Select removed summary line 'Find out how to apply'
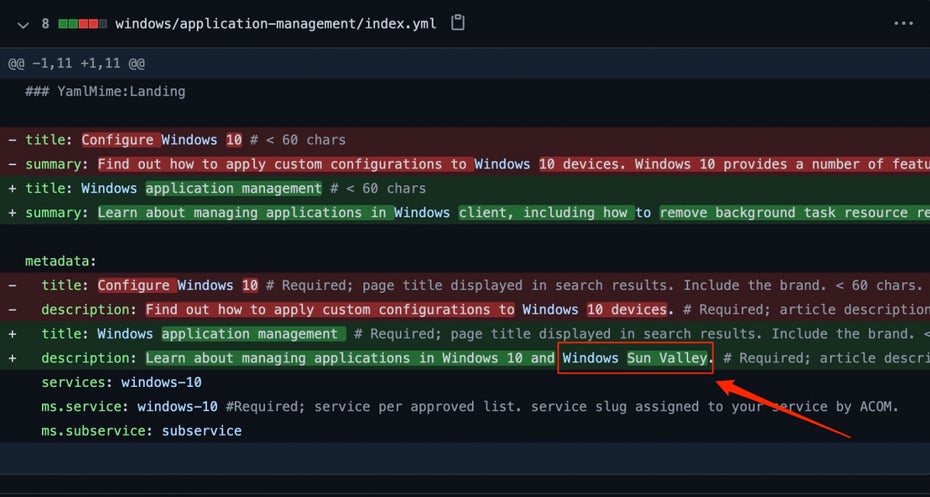This screenshot has height=497, width=930. (x=465, y=164)
